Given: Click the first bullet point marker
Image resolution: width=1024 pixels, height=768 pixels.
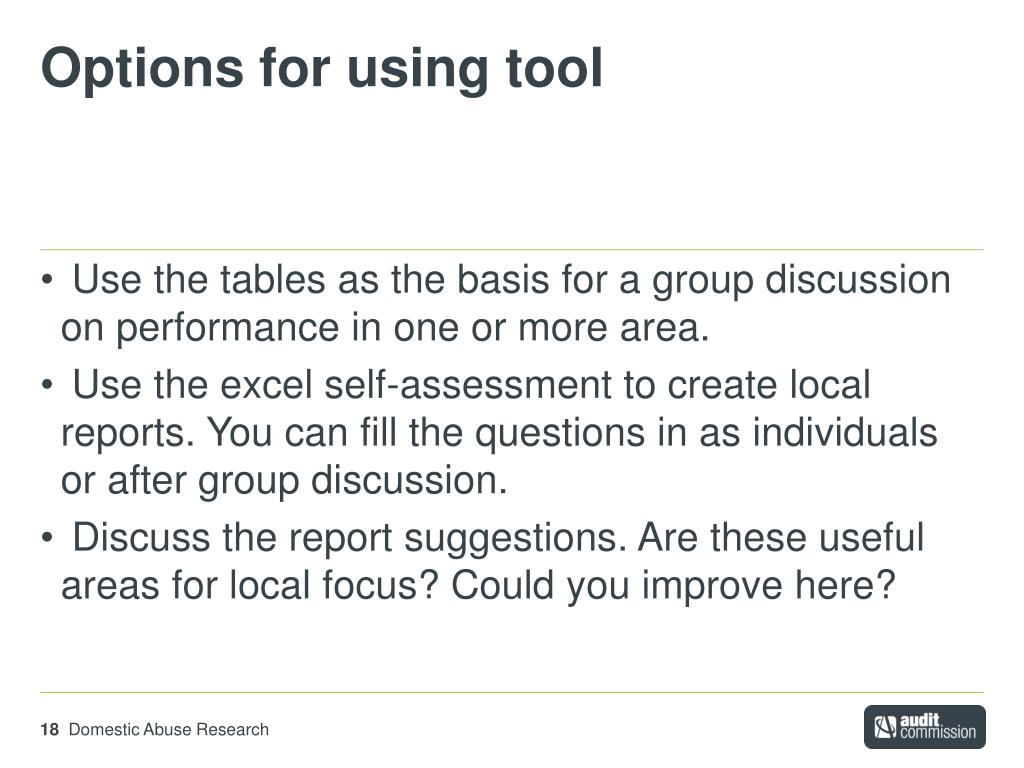Looking at the screenshot, I should (x=46, y=281).
